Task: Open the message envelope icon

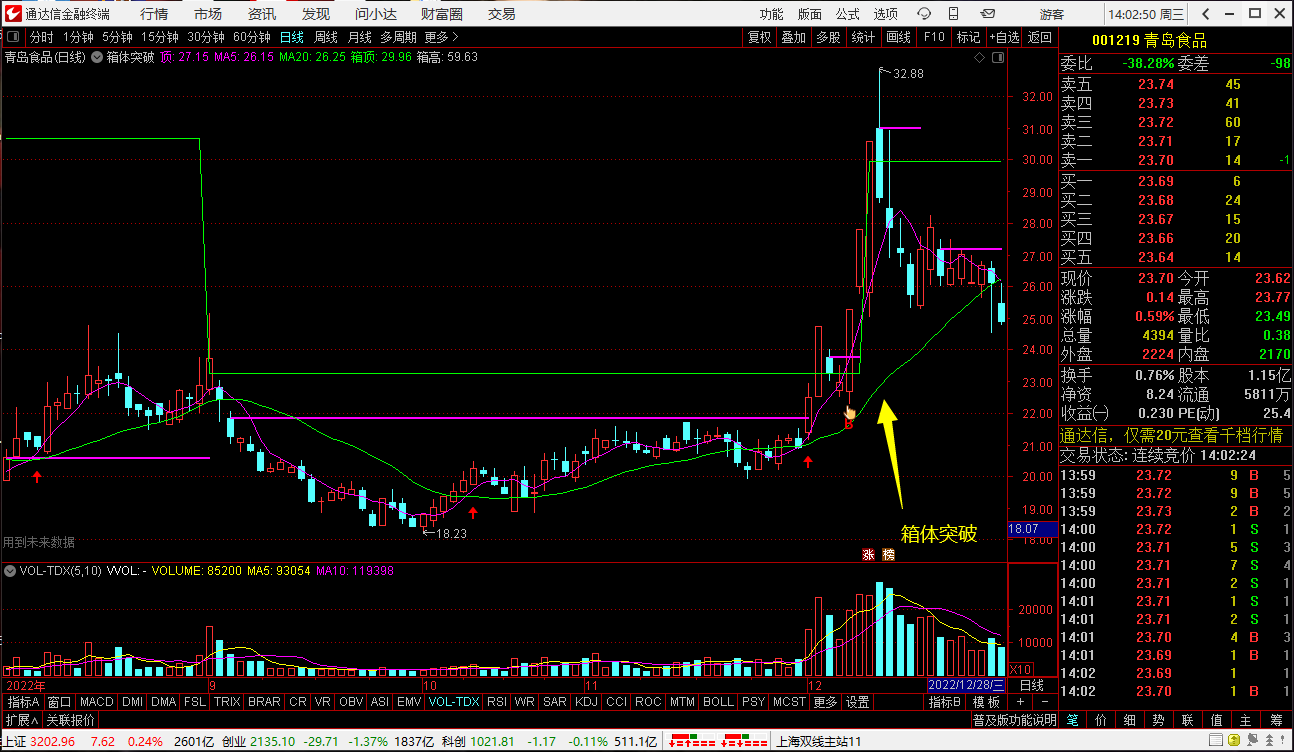Action: point(988,14)
